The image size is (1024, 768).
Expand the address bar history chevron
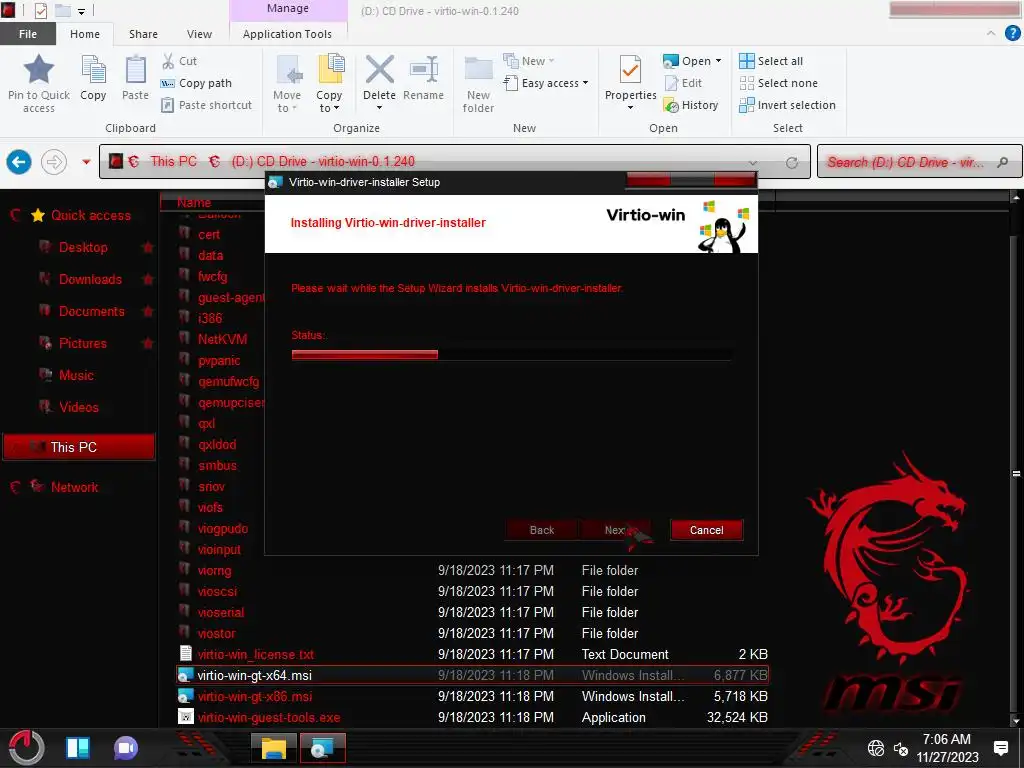coord(753,163)
